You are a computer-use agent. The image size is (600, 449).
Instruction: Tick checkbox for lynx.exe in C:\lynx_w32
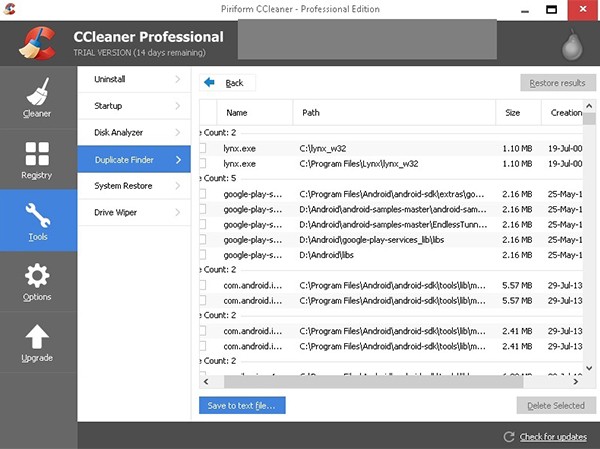click(204, 148)
